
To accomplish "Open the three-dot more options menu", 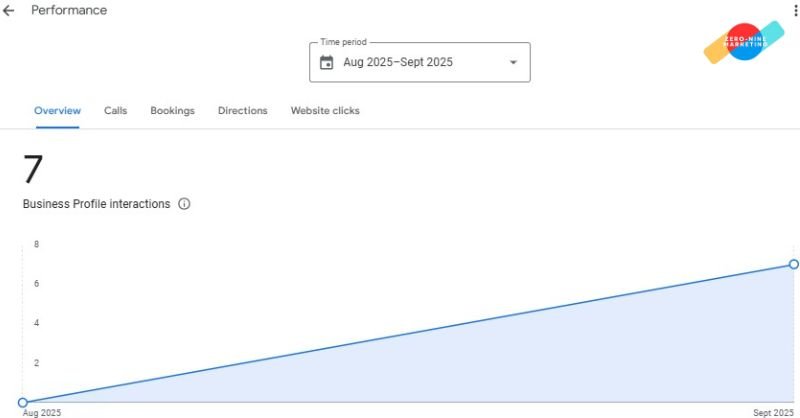I will tap(794, 10).
